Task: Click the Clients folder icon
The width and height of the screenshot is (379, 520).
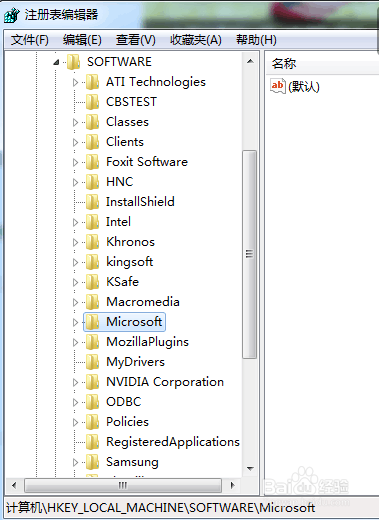Action: click(92, 142)
